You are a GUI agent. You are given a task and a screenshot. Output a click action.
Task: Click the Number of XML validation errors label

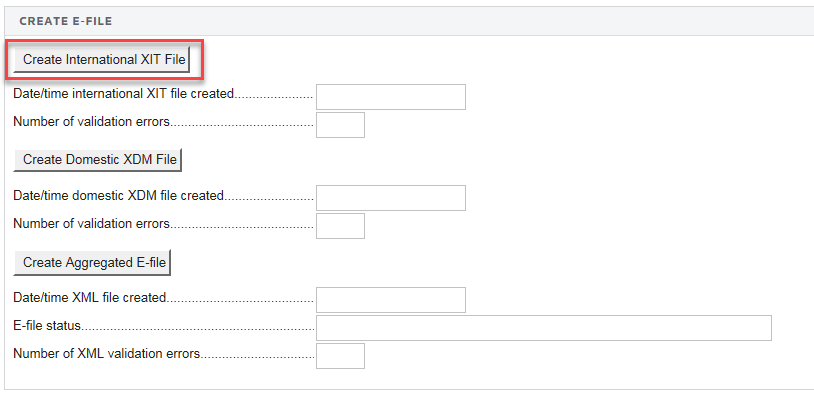coord(106,353)
